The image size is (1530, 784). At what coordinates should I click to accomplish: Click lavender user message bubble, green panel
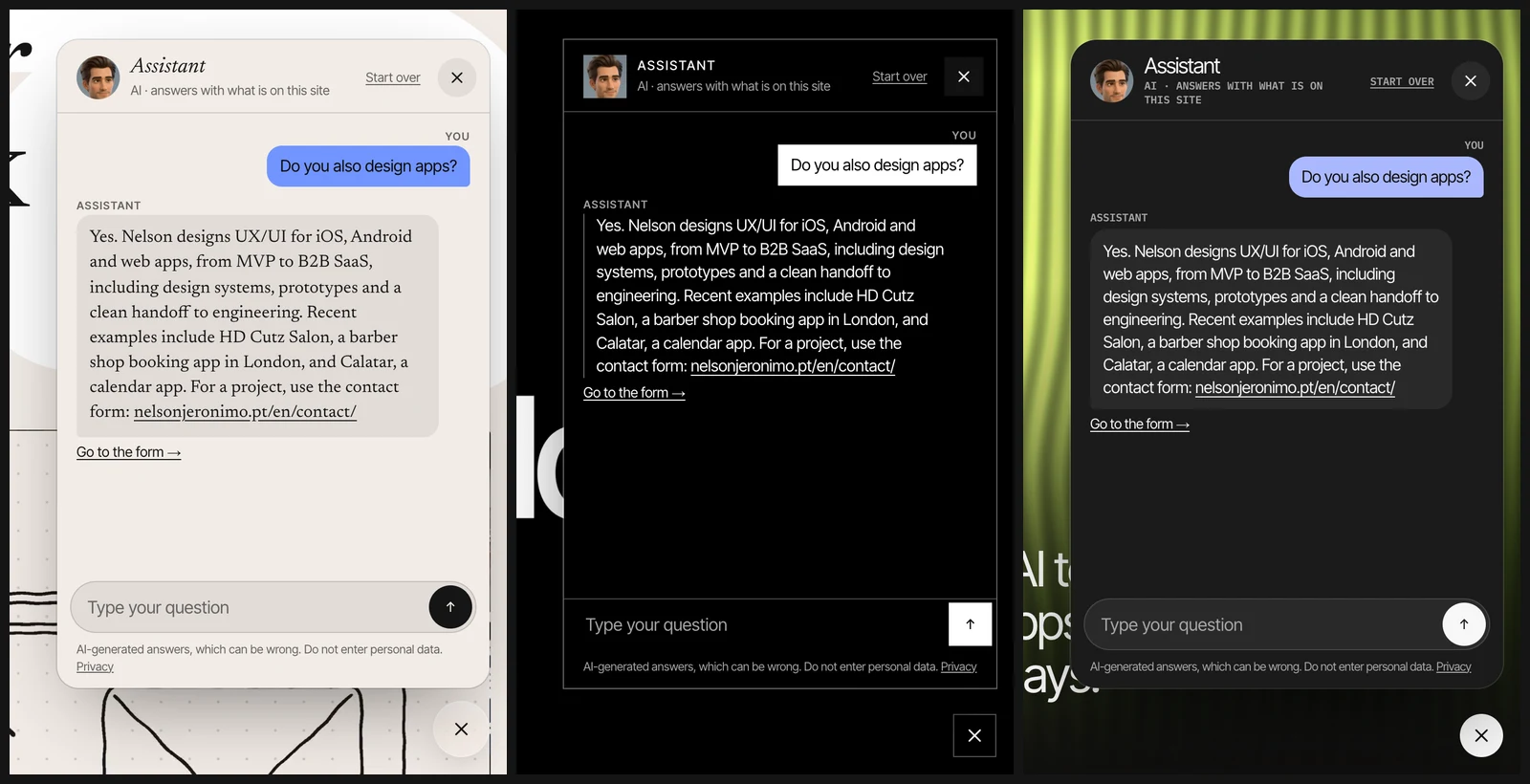click(1386, 178)
